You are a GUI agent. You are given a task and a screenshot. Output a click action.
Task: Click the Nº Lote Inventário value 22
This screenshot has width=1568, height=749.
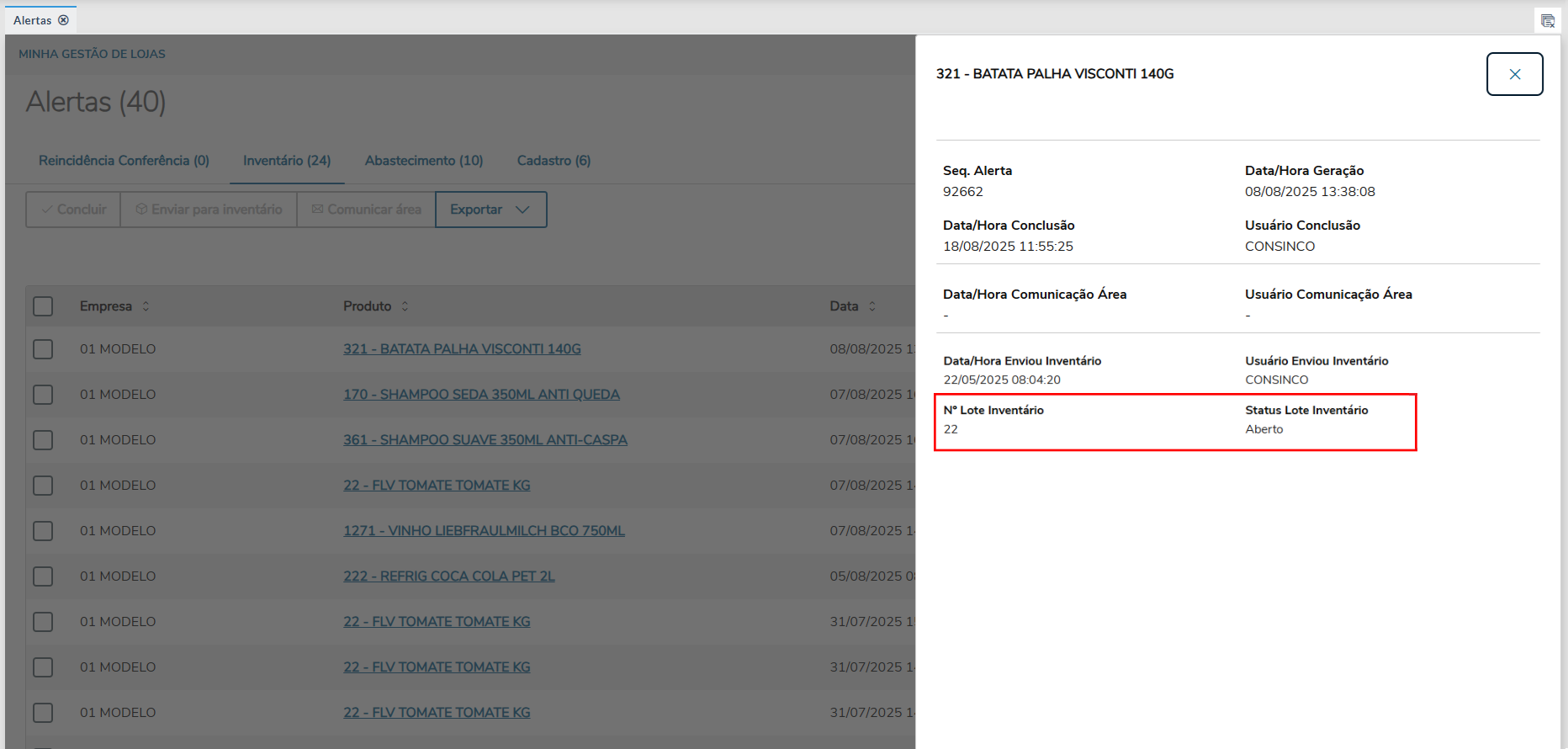tap(951, 429)
